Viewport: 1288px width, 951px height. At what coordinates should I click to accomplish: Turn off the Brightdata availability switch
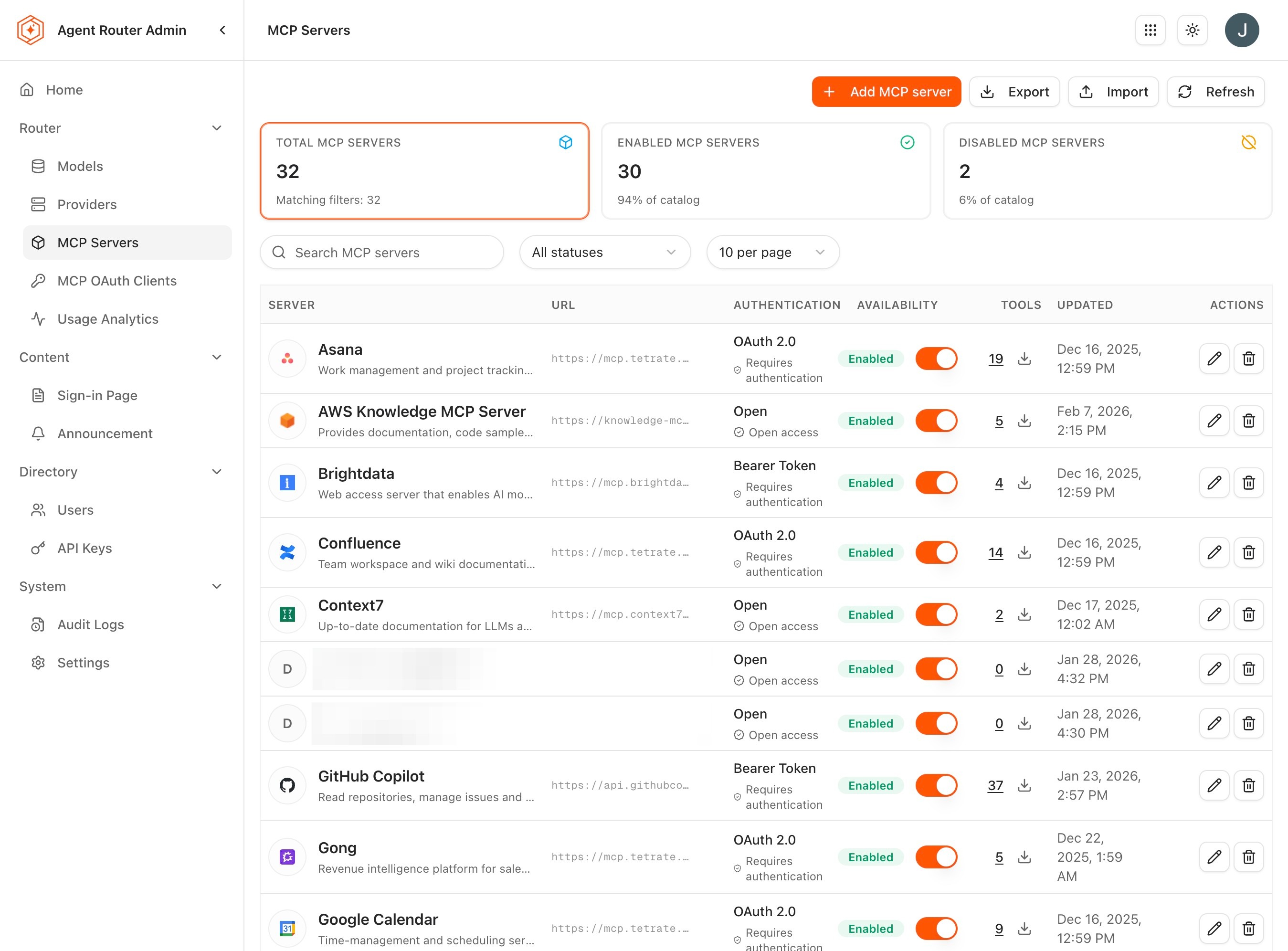[x=936, y=483]
